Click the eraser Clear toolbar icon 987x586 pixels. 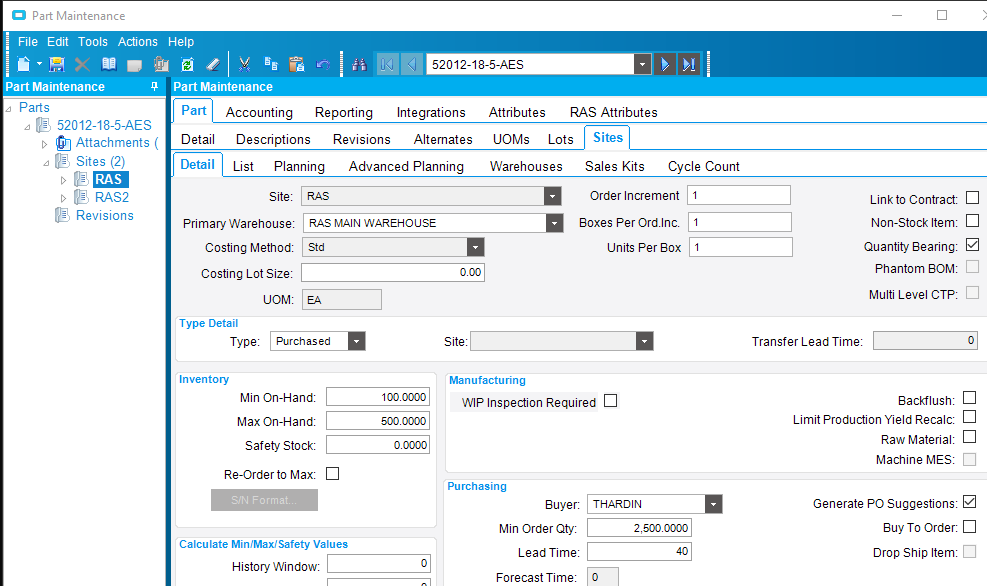(213, 64)
